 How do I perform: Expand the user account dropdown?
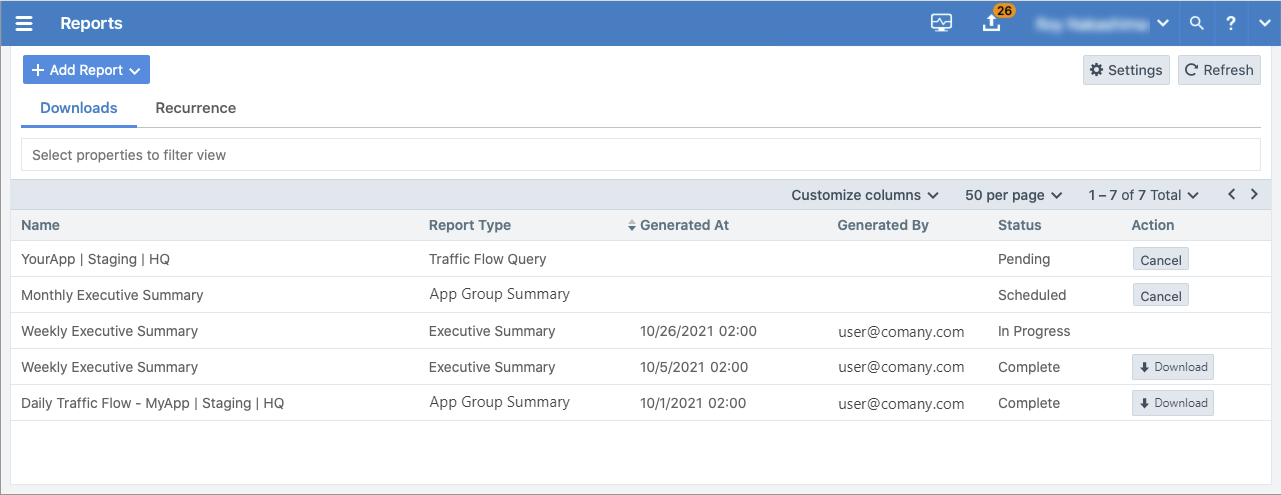(1103, 23)
